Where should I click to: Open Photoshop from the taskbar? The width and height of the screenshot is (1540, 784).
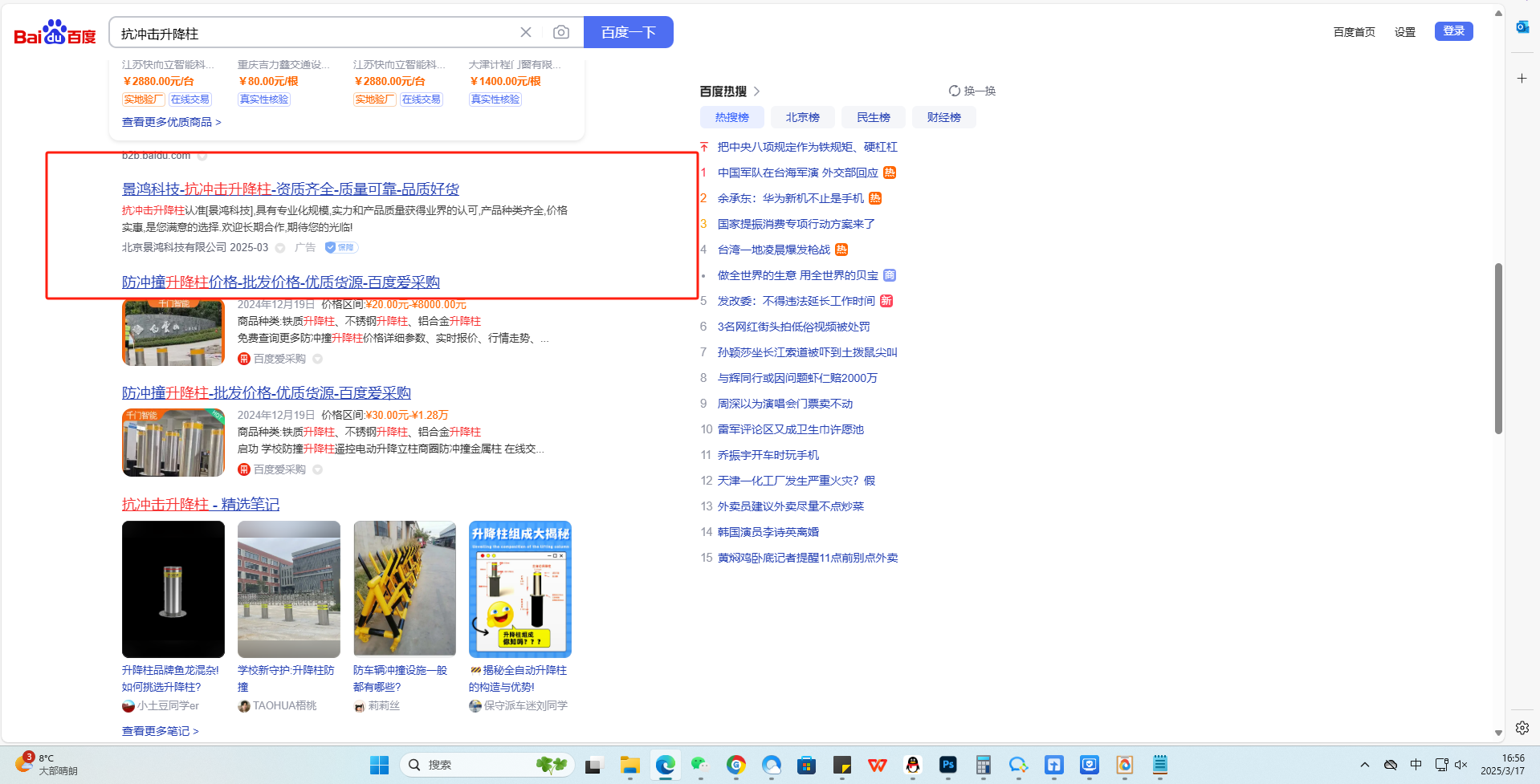(x=947, y=765)
